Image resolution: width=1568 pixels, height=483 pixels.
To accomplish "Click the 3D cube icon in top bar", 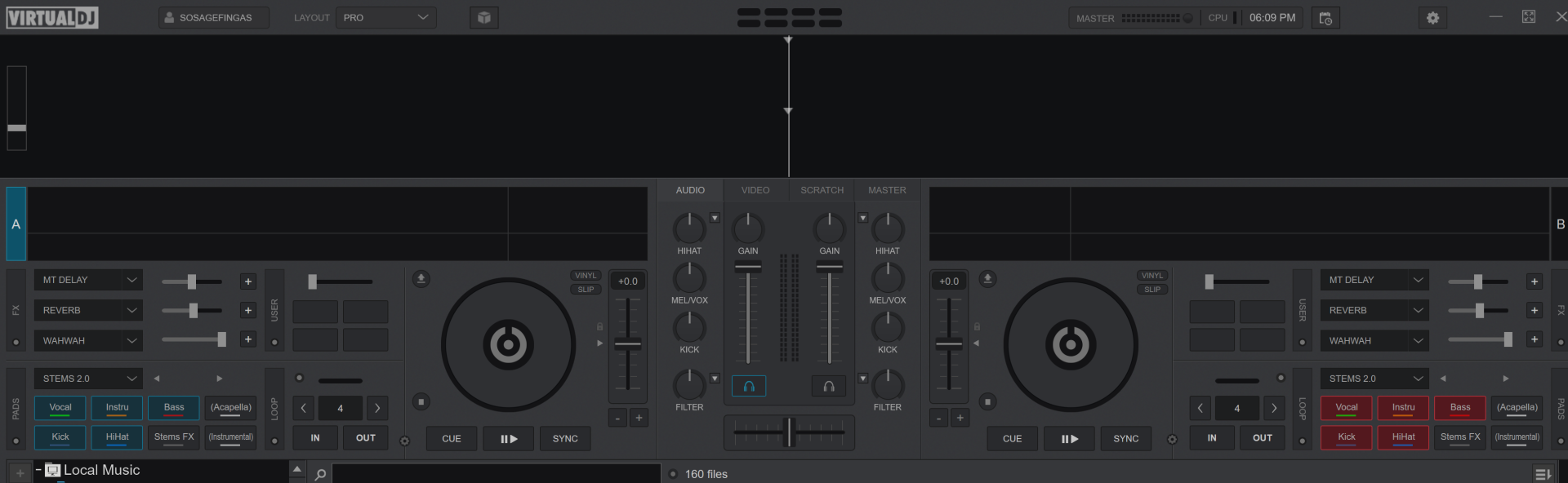I will (x=483, y=18).
